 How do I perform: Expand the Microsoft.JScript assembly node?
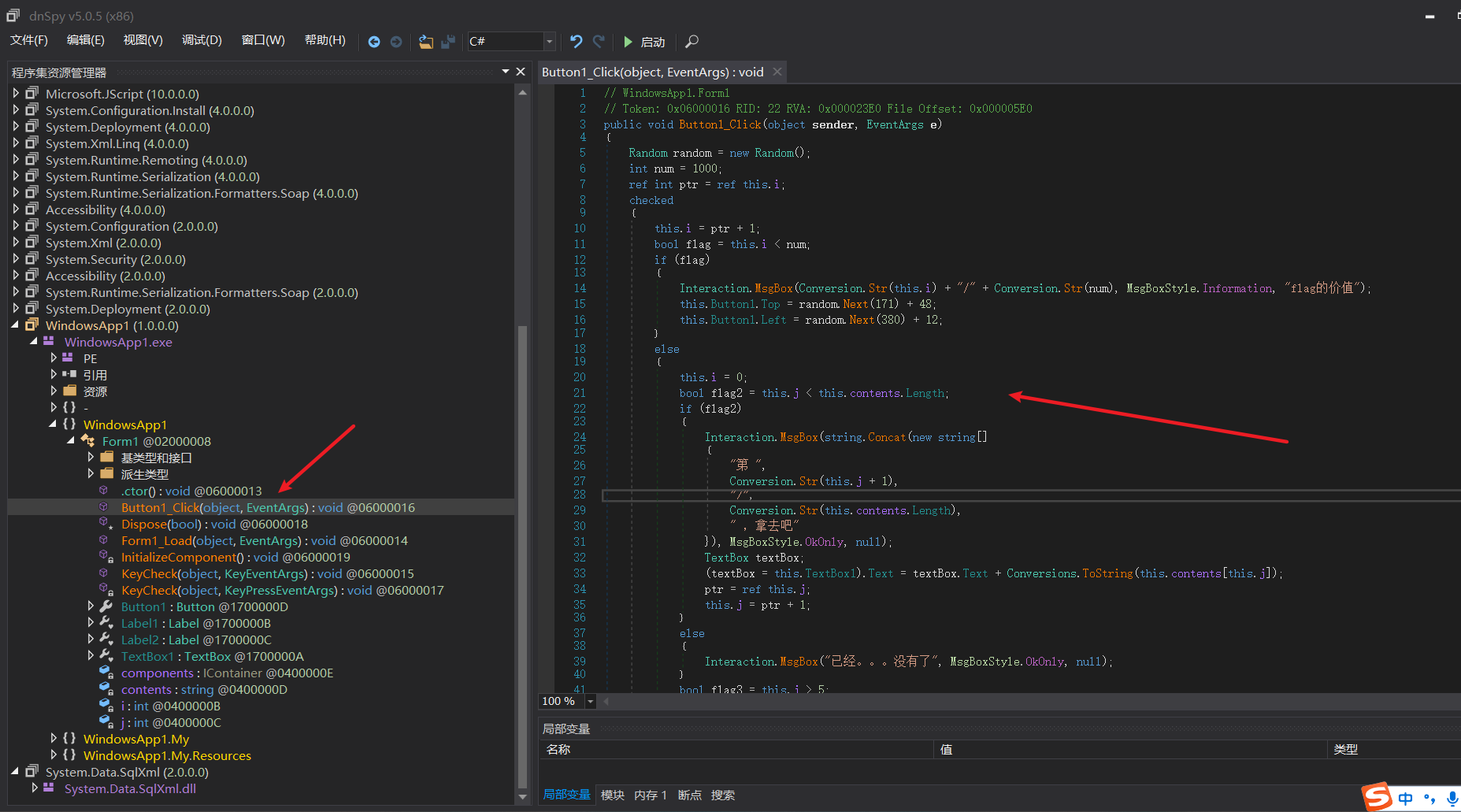(x=16, y=94)
